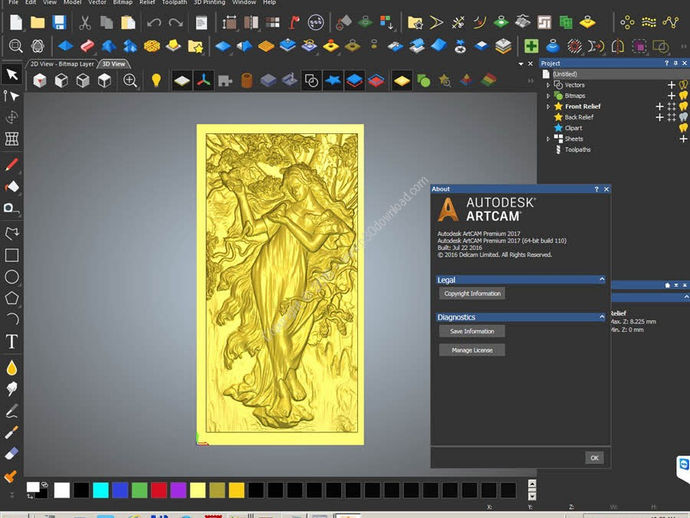Click the palette scroll up arrow

click(x=532, y=484)
